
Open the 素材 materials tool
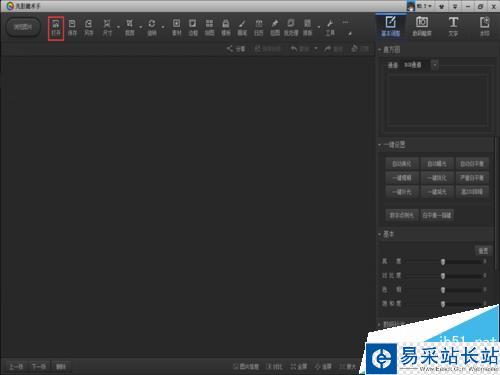click(176, 28)
